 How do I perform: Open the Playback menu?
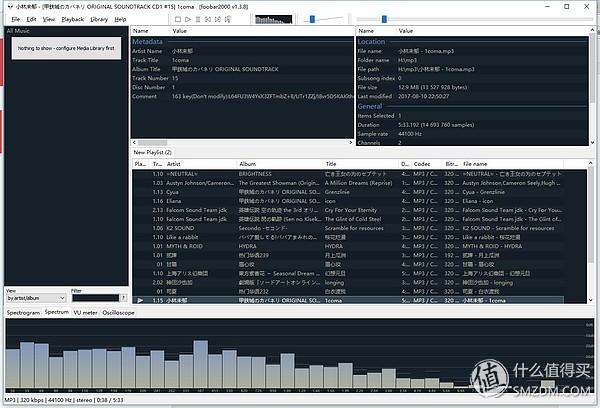click(x=73, y=19)
